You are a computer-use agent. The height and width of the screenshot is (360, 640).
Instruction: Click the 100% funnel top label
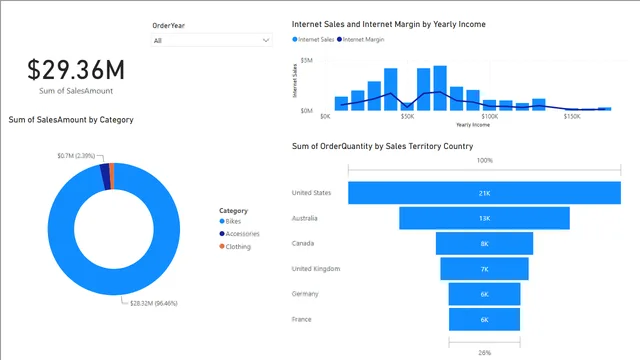[x=484, y=160]
